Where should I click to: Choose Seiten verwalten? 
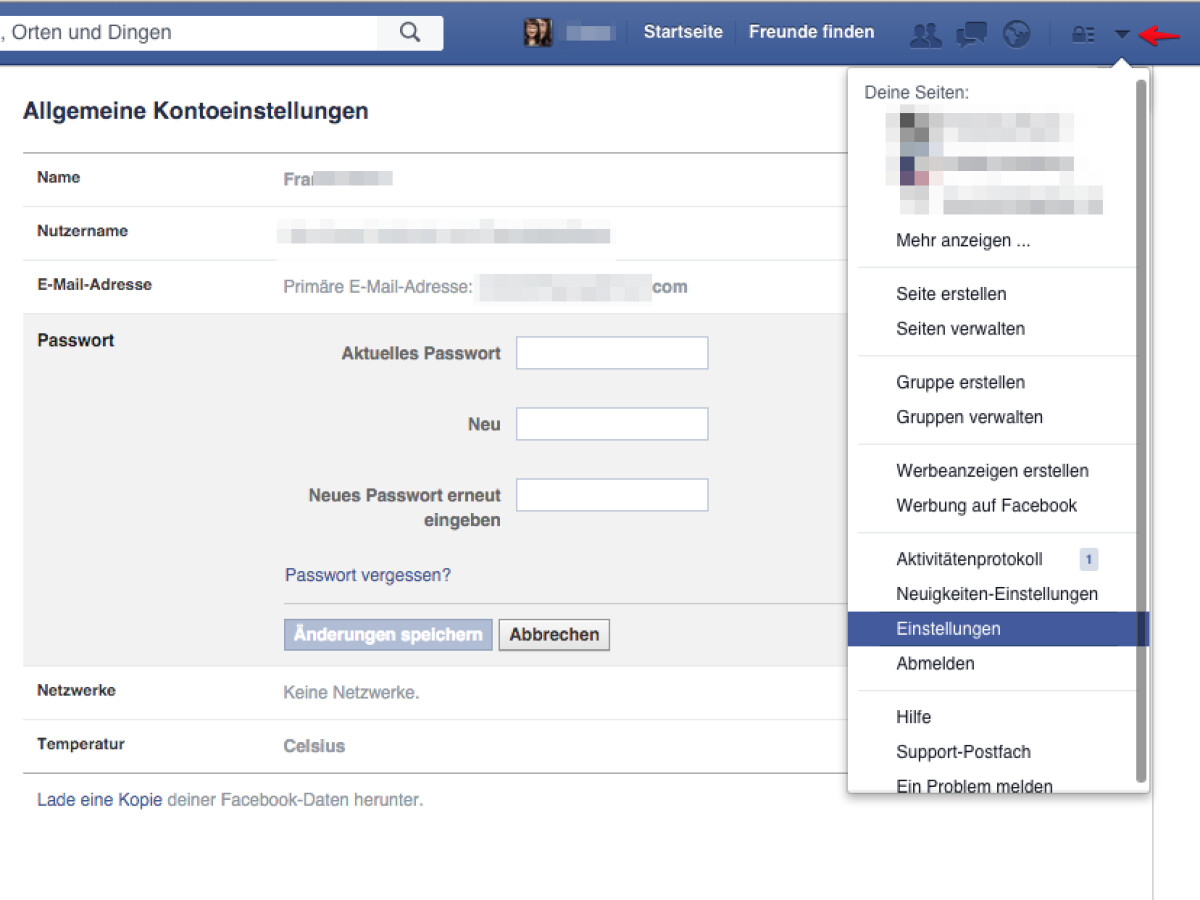click(960, 329)
